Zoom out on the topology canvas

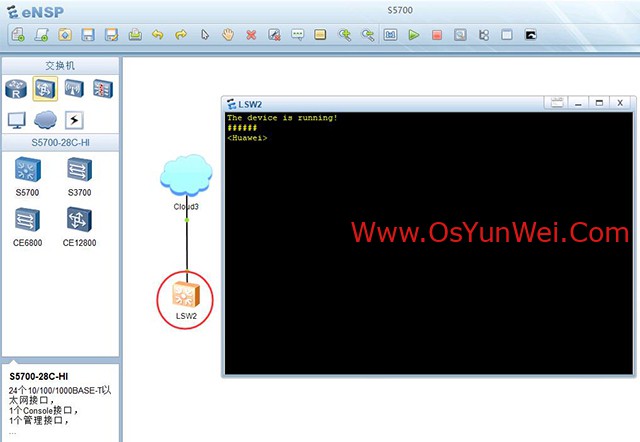pos(368,35)
